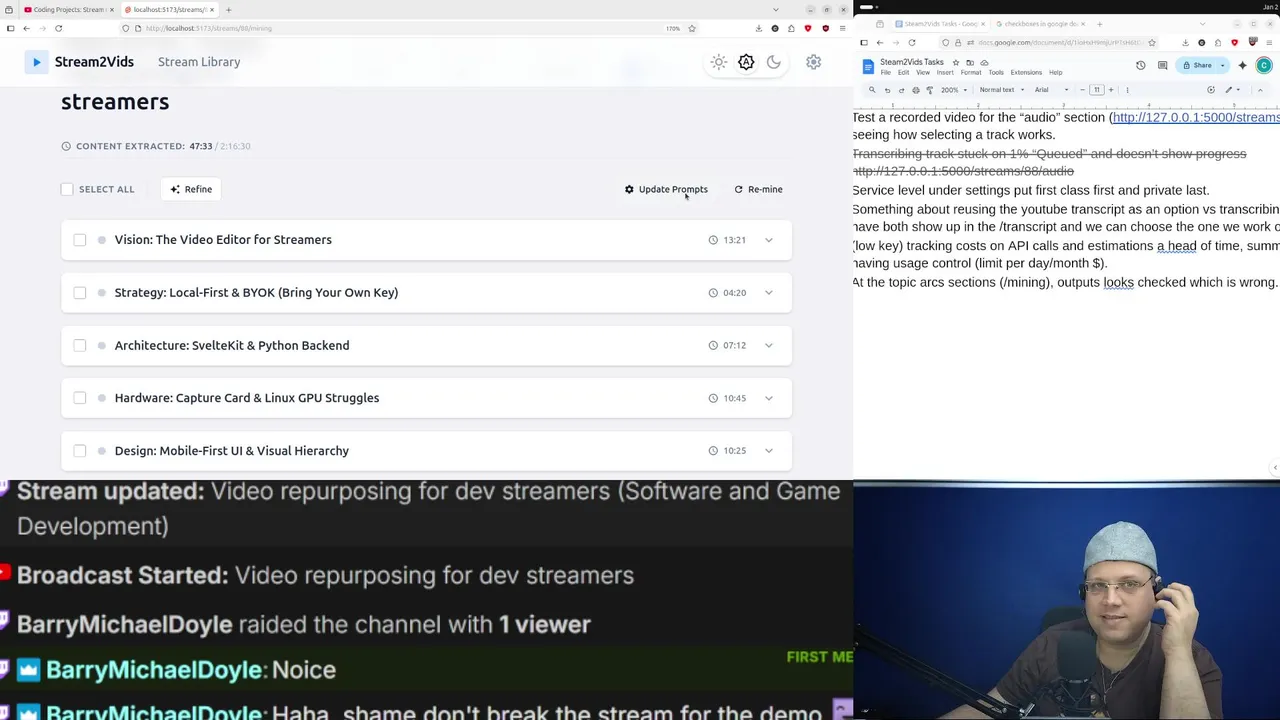
Task: Open the File menu in Docs
Action: pos(885,73)
